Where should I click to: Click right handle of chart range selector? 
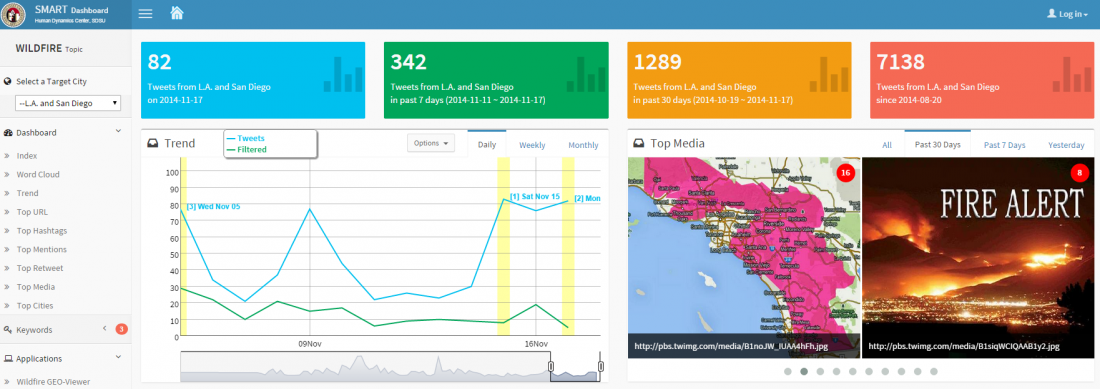[601, 367]
